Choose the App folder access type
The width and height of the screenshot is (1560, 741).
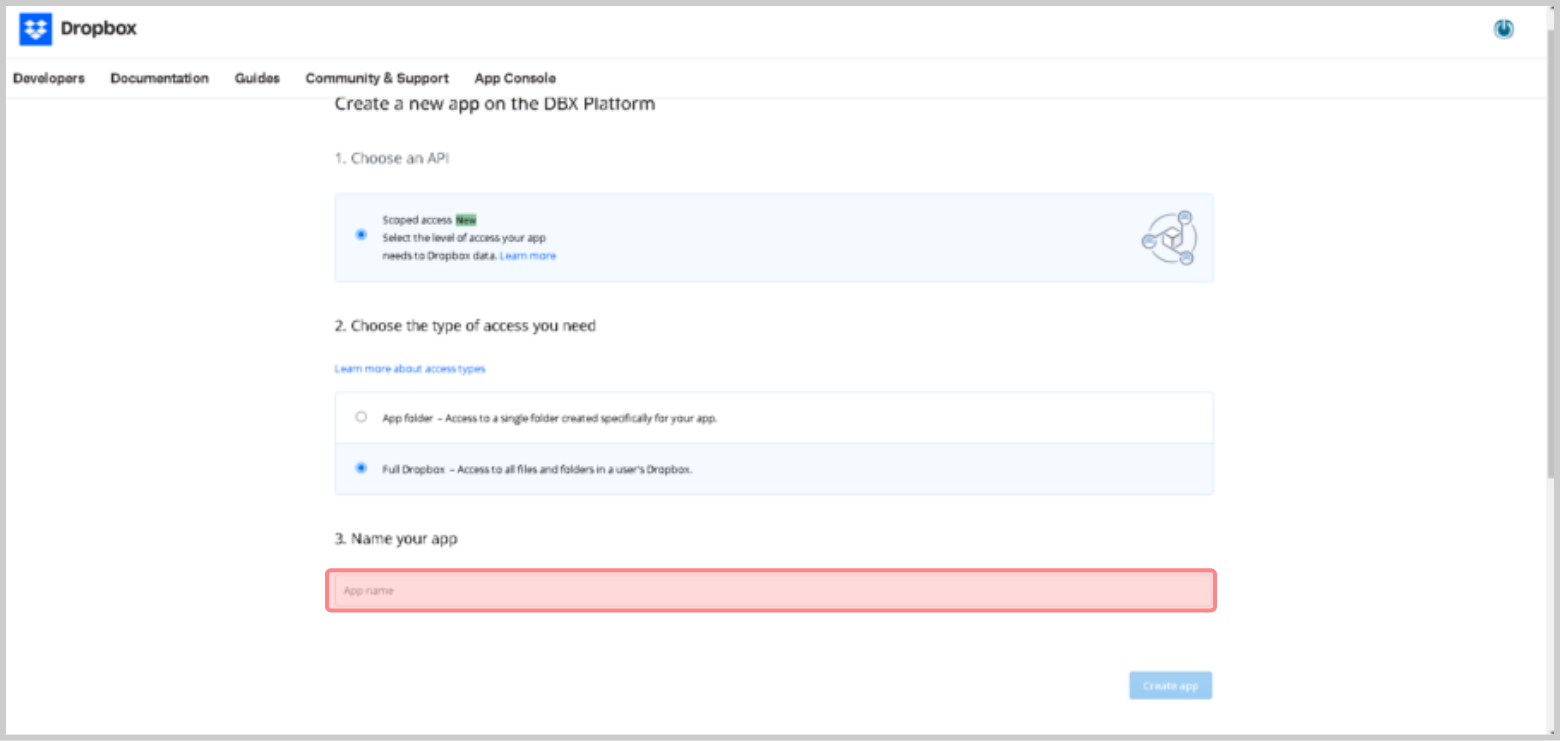click(x=361, y=417)
